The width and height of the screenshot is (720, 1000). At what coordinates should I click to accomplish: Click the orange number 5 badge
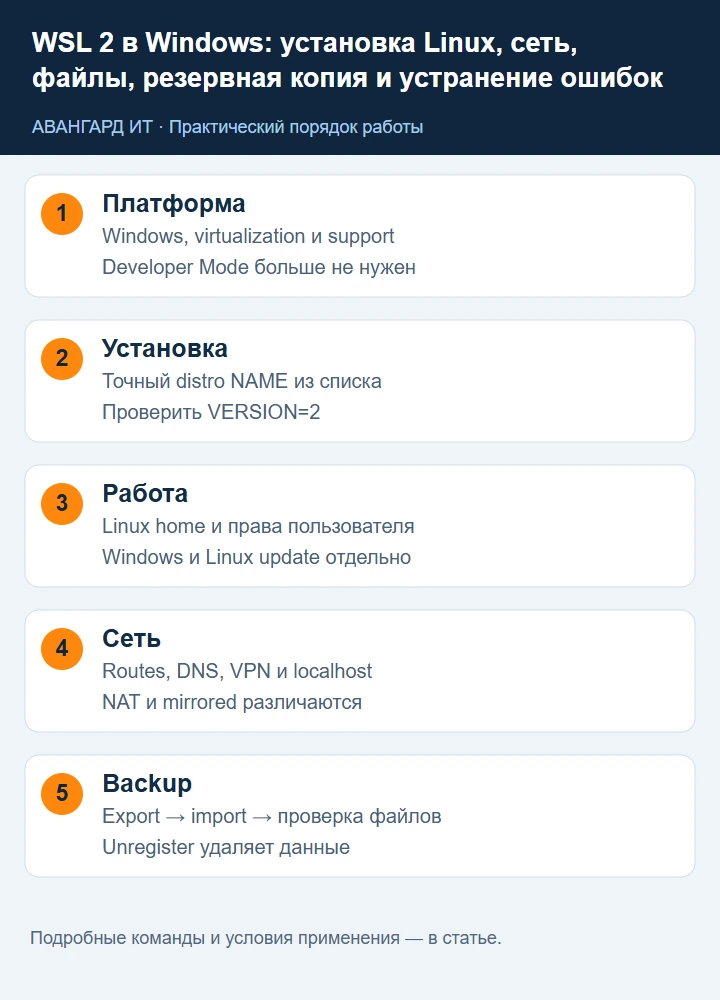coord(62,793)
